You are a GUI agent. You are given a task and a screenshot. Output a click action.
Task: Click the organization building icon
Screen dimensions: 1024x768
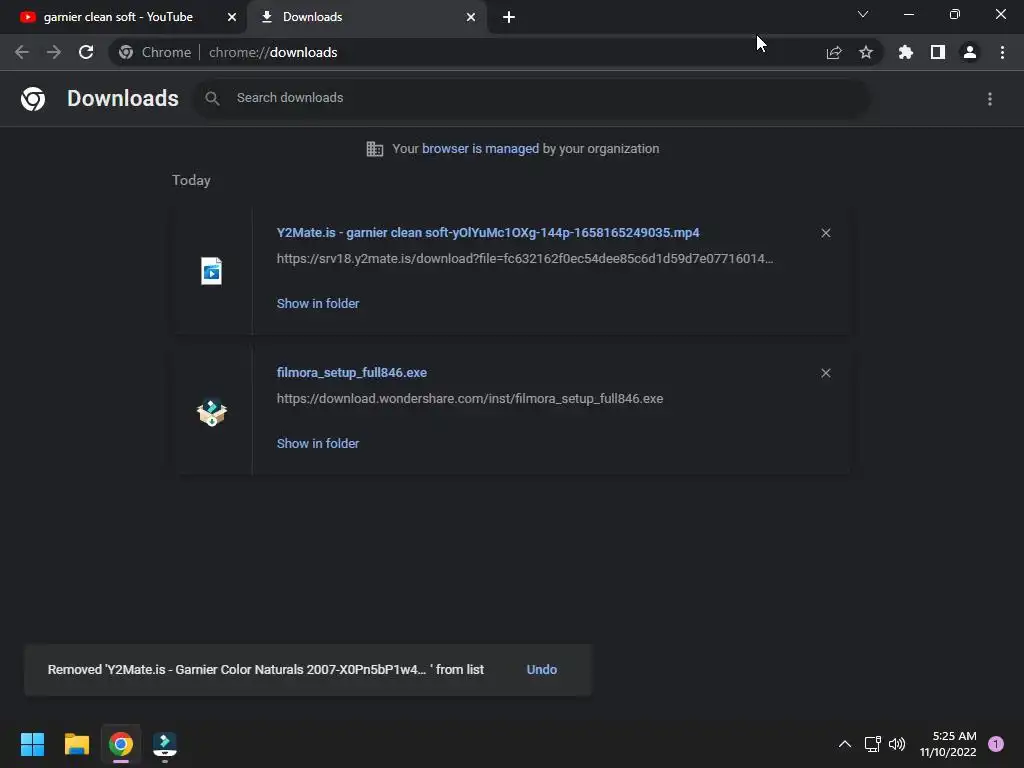point(375,149)
